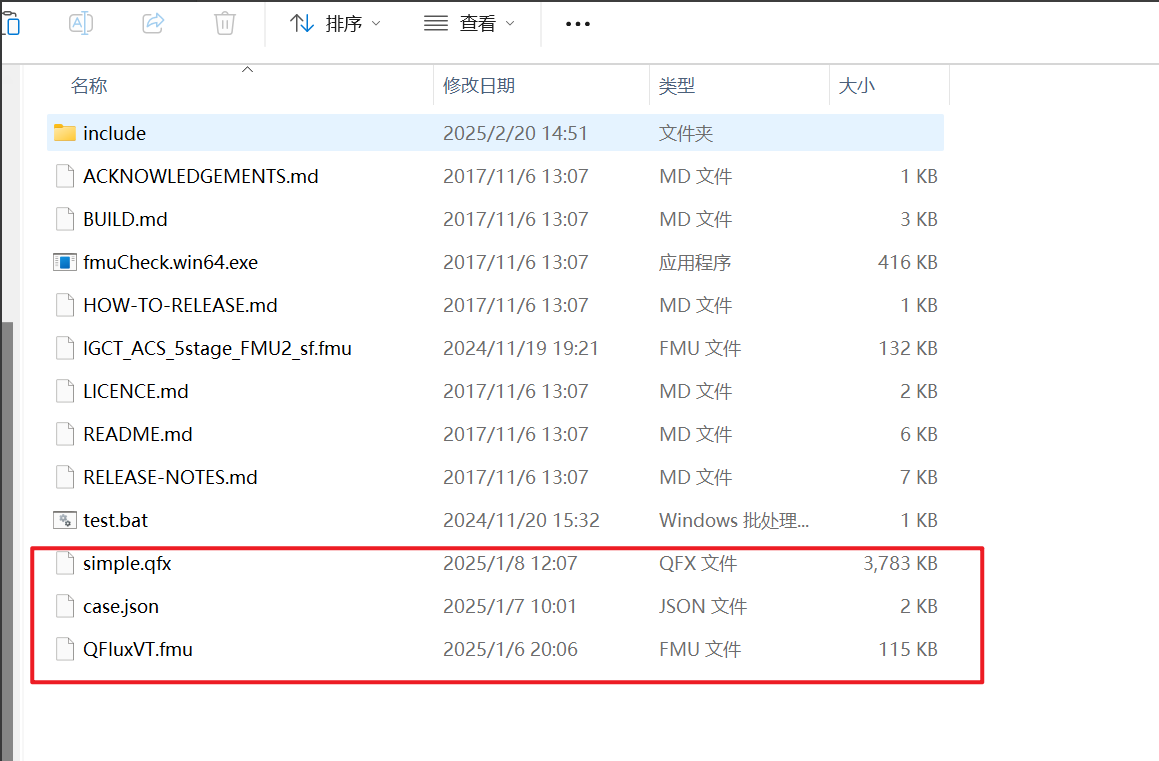Click the 416 KB size cell
The width and height of the screenshot is (1159, 761).
point(908,262)
